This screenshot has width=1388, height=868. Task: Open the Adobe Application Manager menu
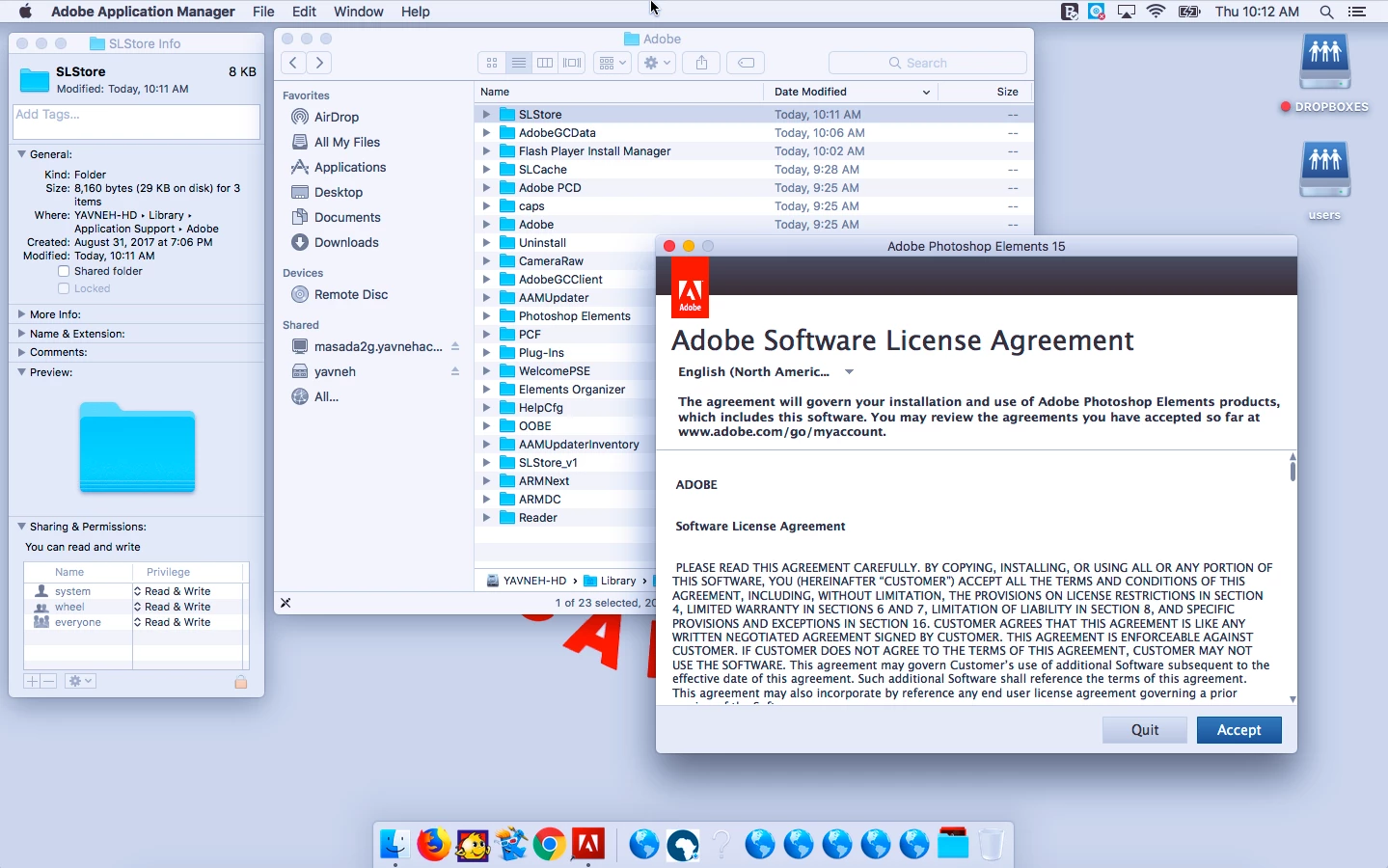click(143, 12)
